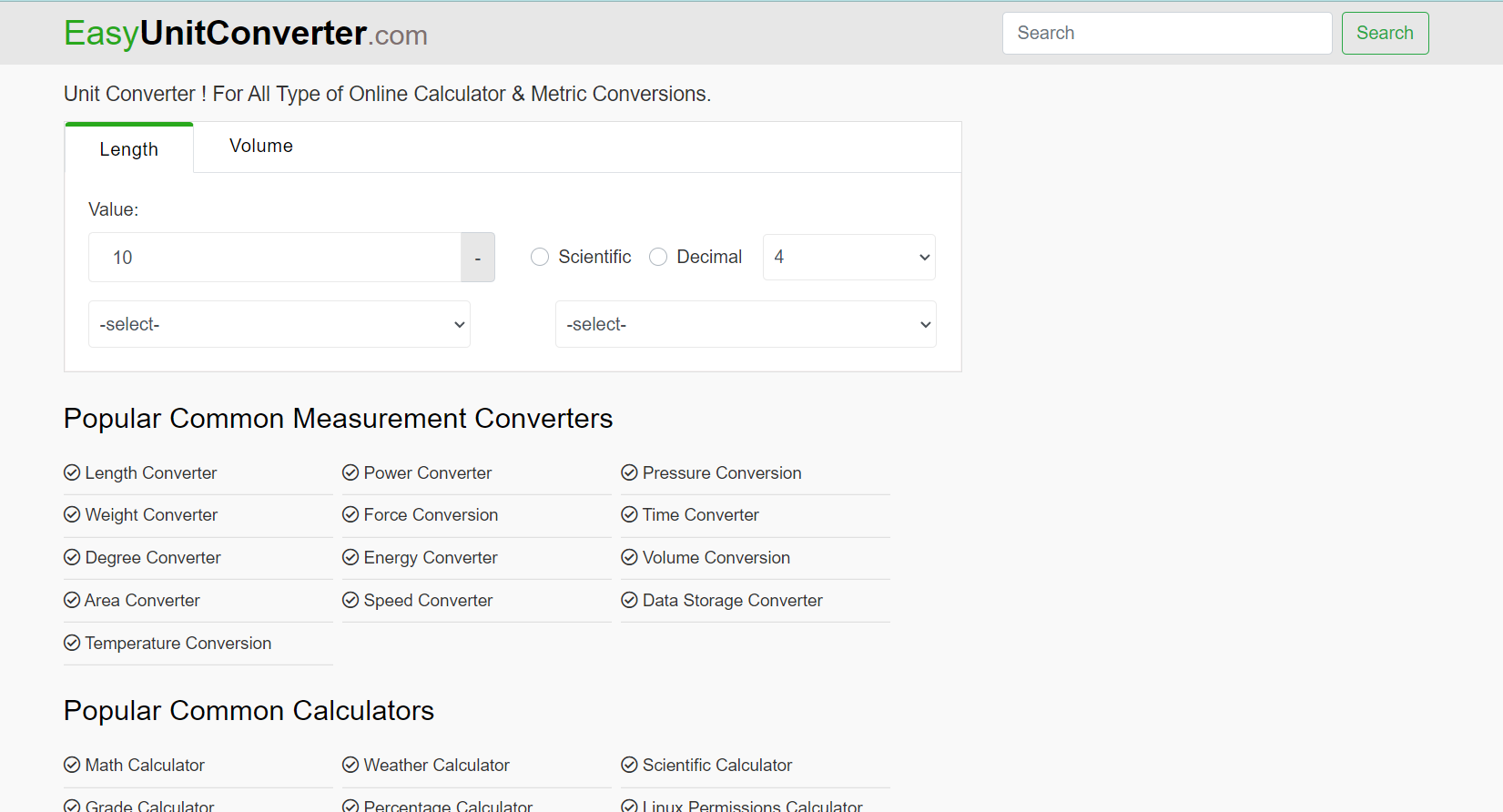Click the Value input field containing 10
This screenshot has width=1503, height=812.
point(275,258)
